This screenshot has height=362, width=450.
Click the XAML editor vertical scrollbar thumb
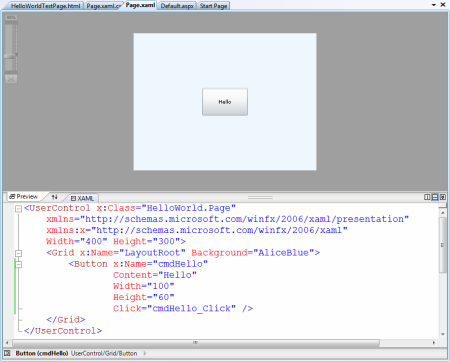[x=442, y=245]
